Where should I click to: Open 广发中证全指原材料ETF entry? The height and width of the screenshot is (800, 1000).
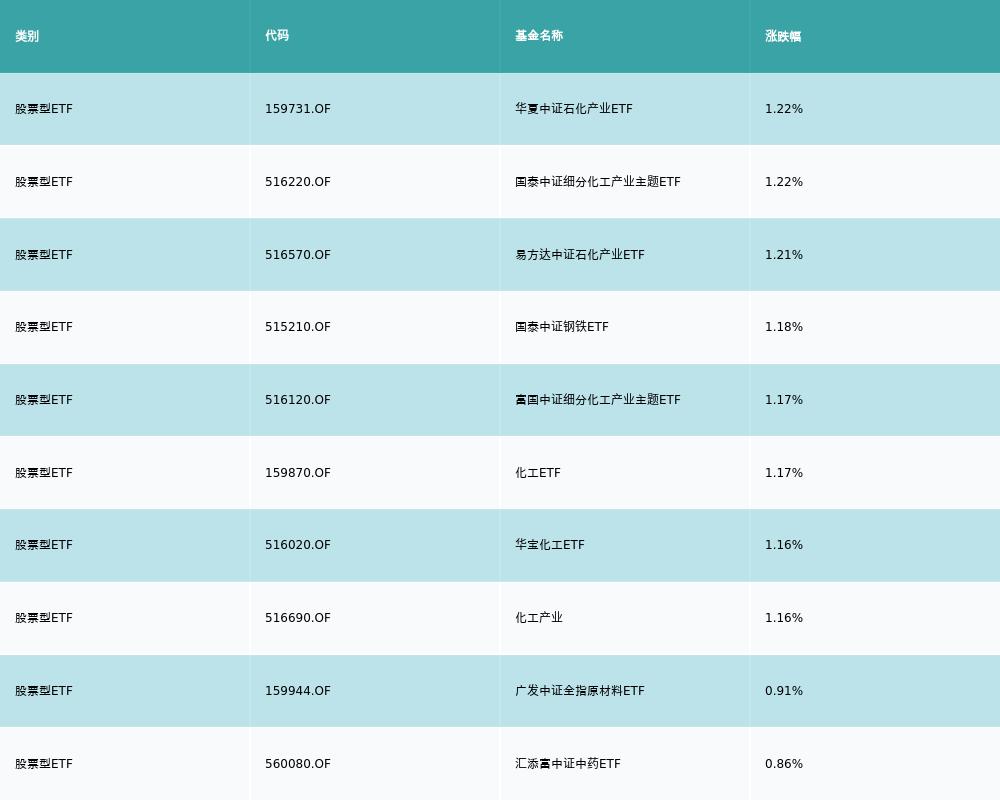[x=580, y=691]
